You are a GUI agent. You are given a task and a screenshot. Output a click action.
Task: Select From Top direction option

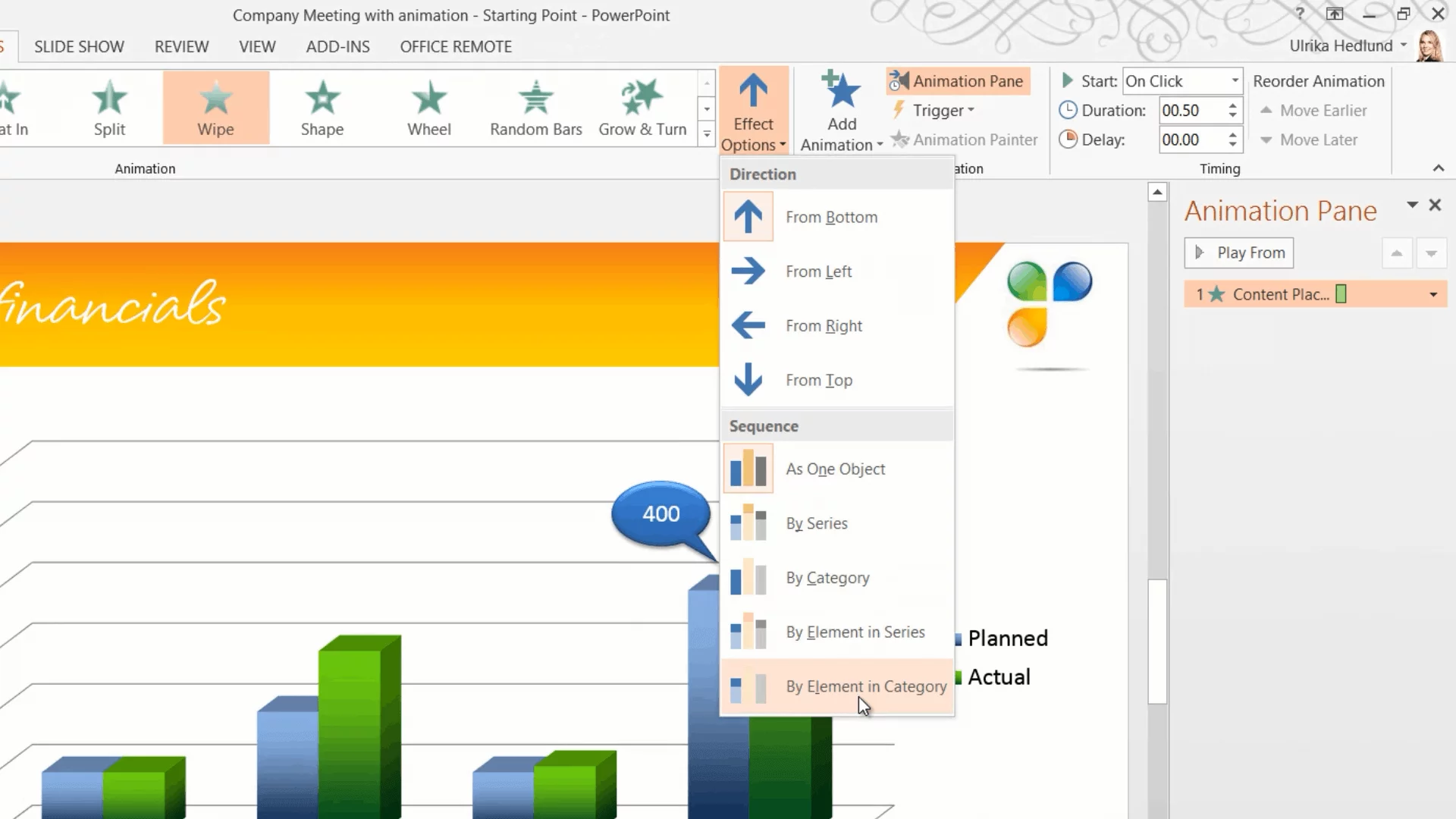pyautogui.click(x=818, y=380)
